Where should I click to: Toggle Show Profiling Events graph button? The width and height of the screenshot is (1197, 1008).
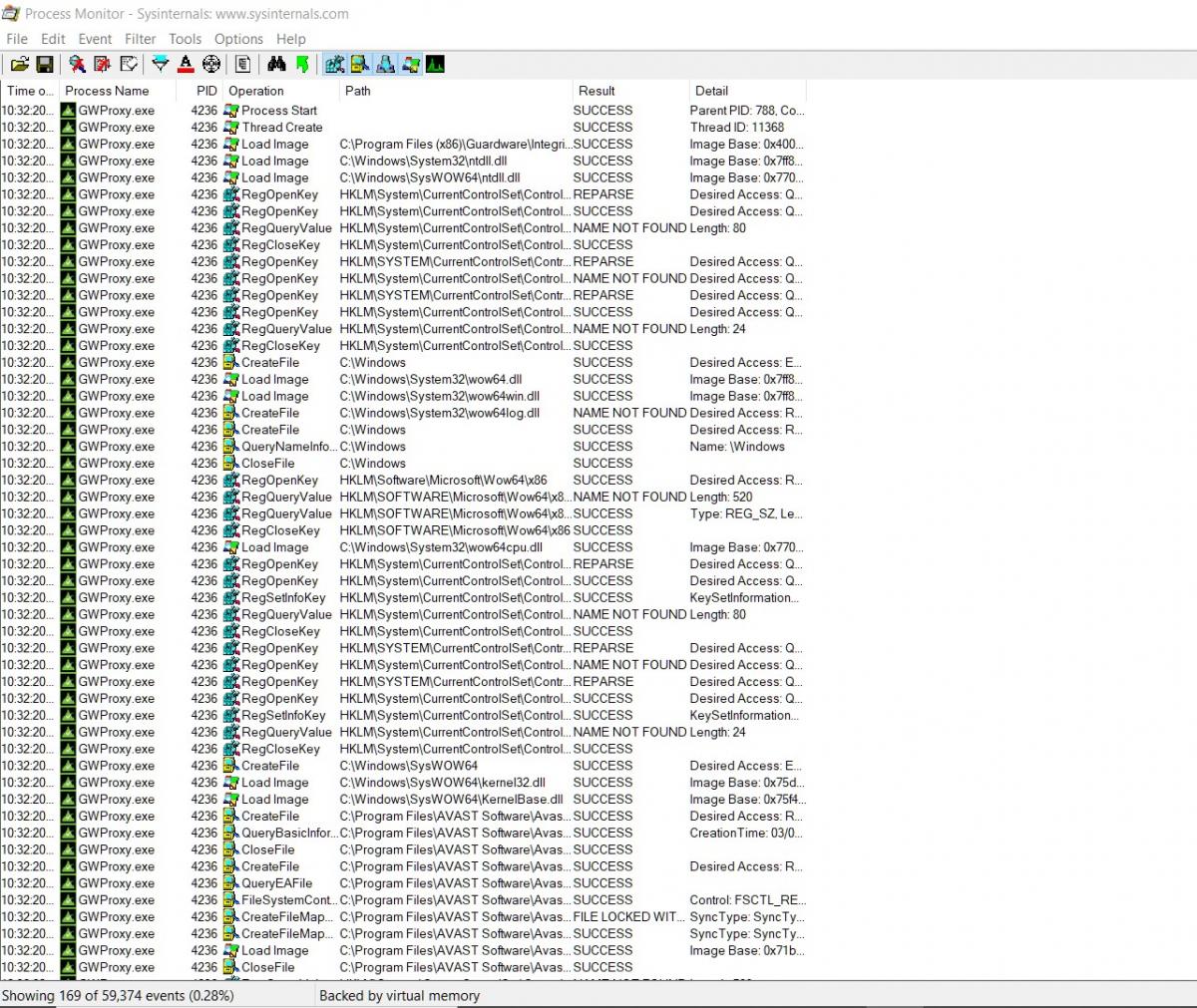click(x=435, y=65)
